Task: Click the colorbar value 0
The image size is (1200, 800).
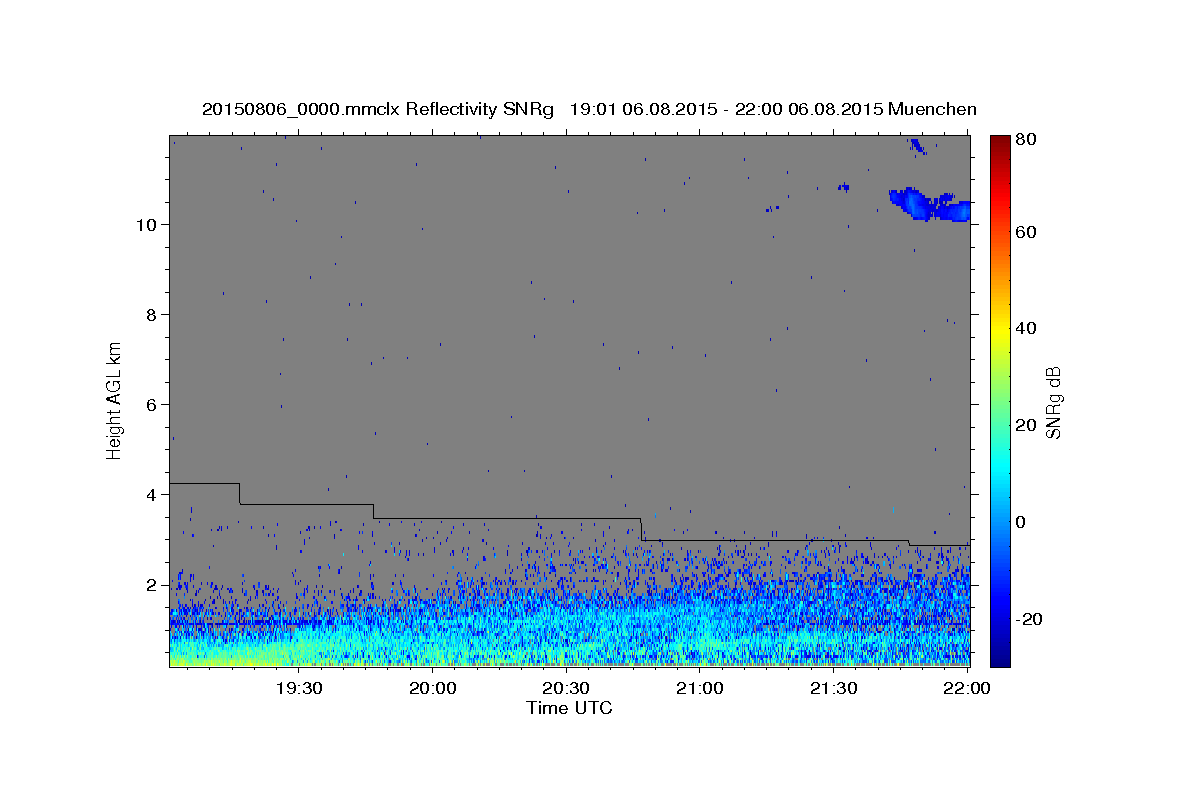Action: coord(1022,522)
